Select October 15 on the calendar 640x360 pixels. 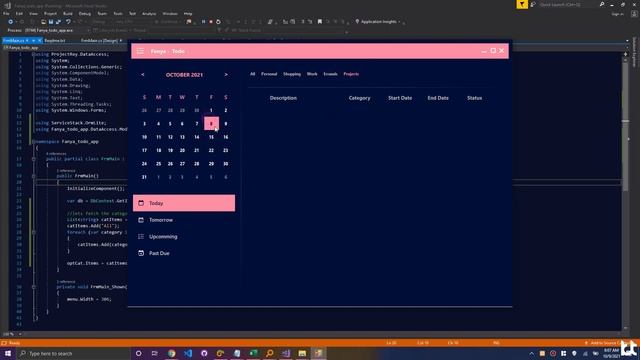click(x=211, y=137)
